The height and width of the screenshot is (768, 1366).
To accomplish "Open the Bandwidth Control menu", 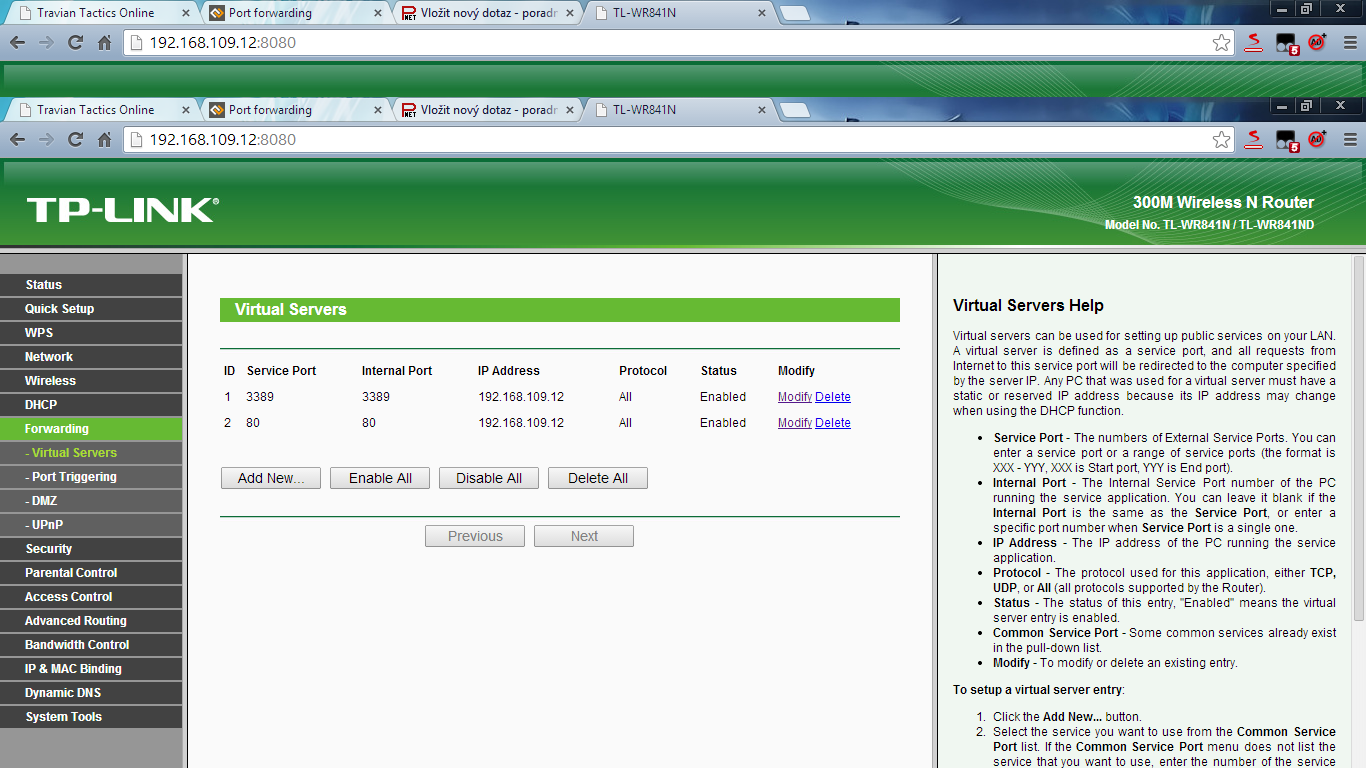I will point(91,645).
